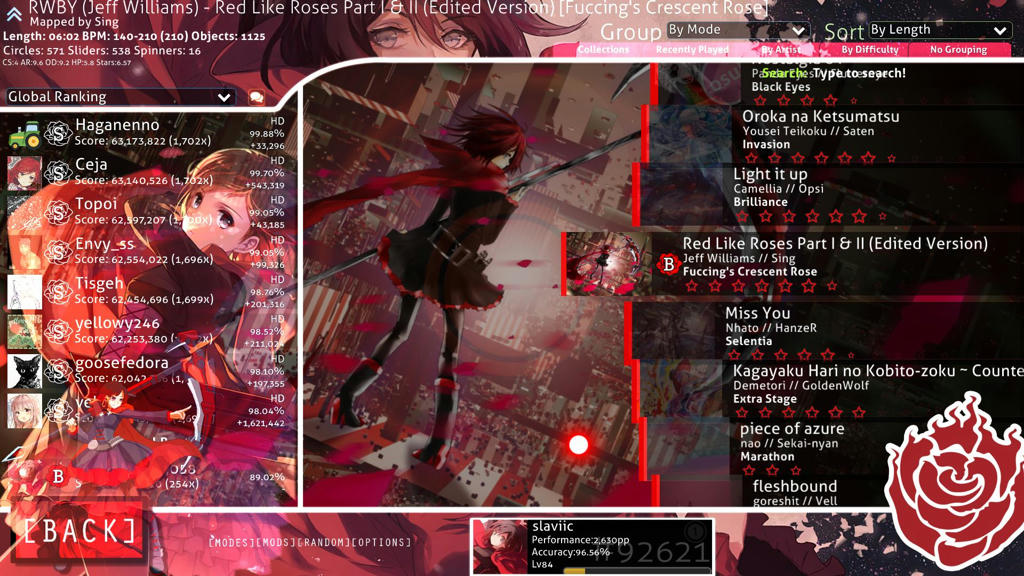Click the S rank badge on goosefedora's score
1024x576 pixels.
[58, 371]
